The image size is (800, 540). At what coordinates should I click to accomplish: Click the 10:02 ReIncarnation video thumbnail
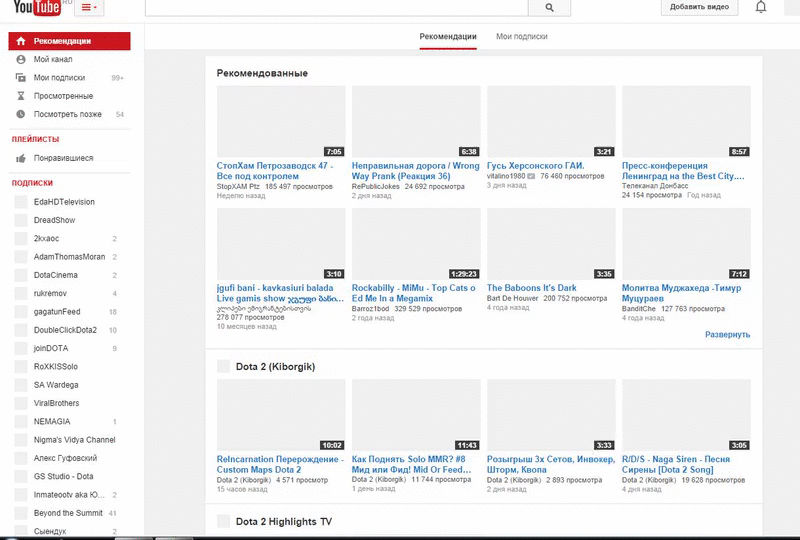(x=281, y=415)
